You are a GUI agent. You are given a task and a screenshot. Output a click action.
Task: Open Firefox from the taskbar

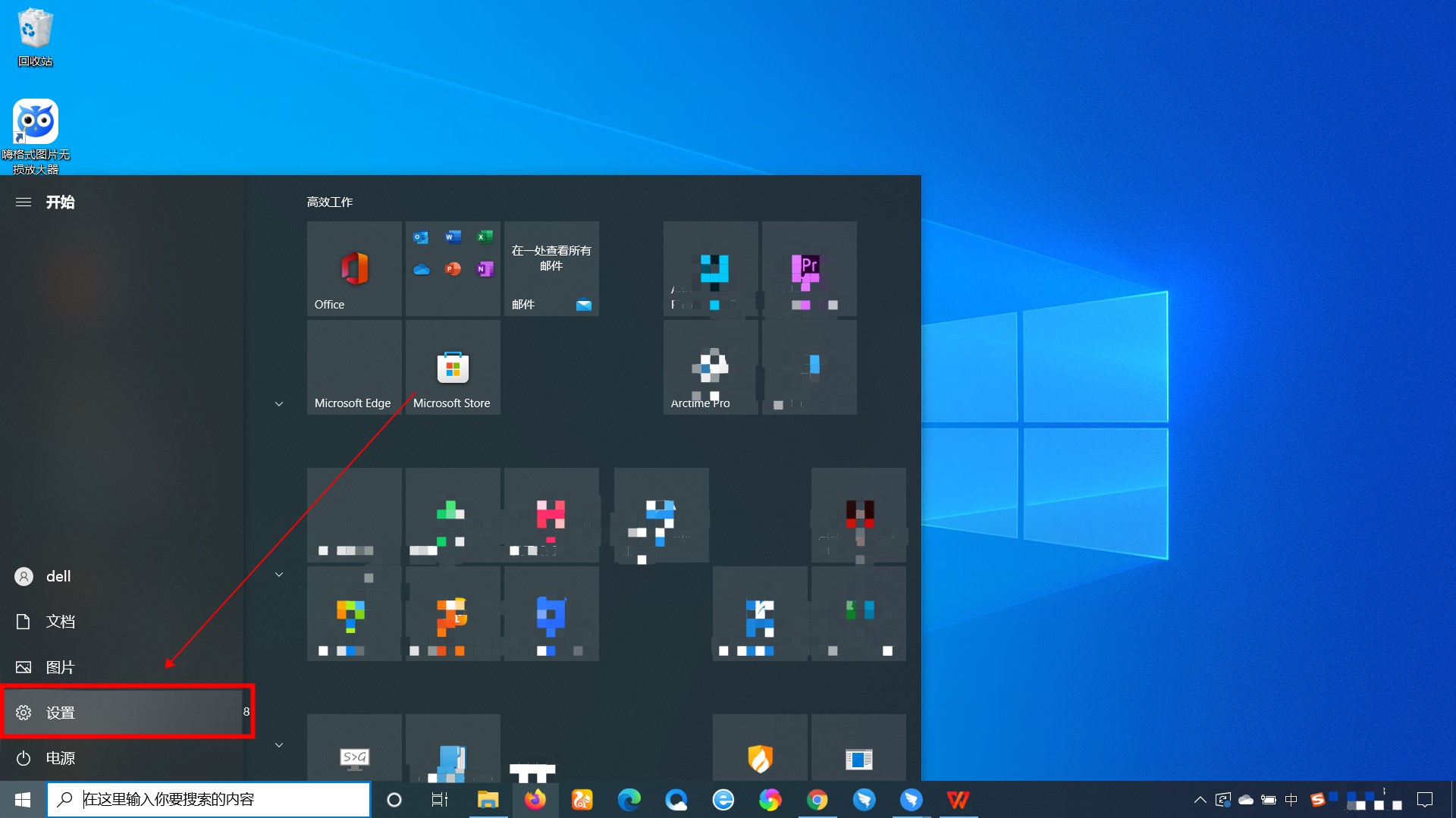click(536, 799)
